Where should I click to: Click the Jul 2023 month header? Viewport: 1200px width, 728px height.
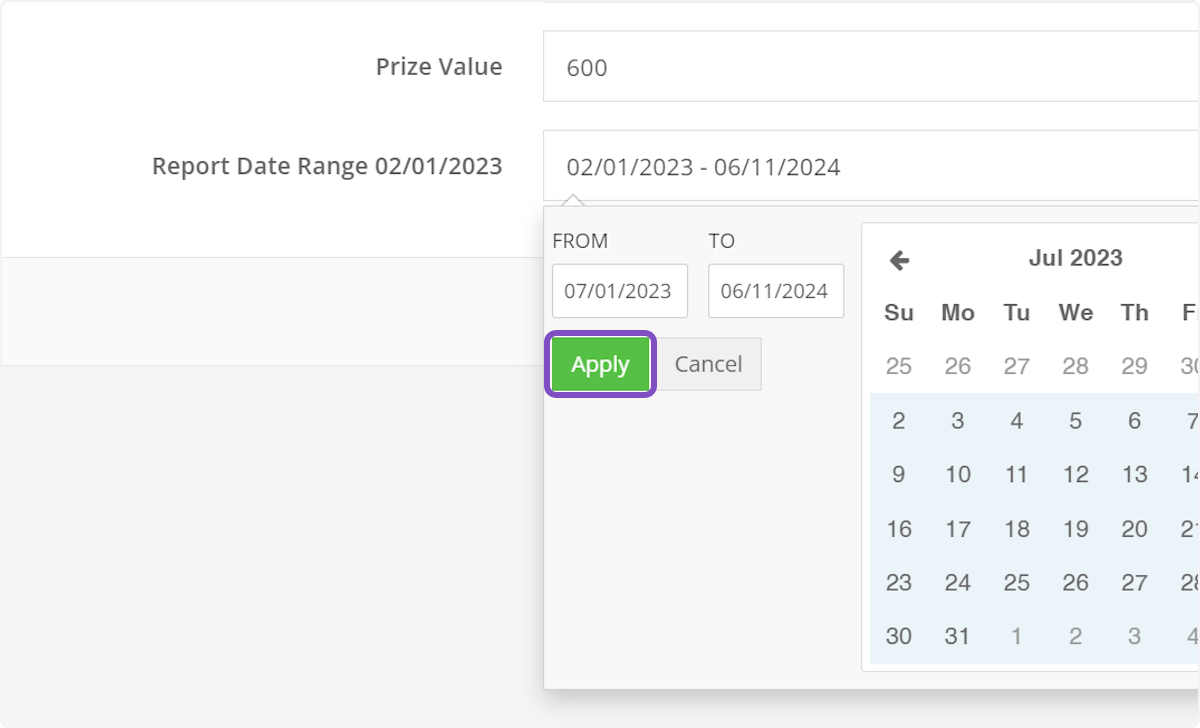pyautogui.click(x=1075, y=258)
